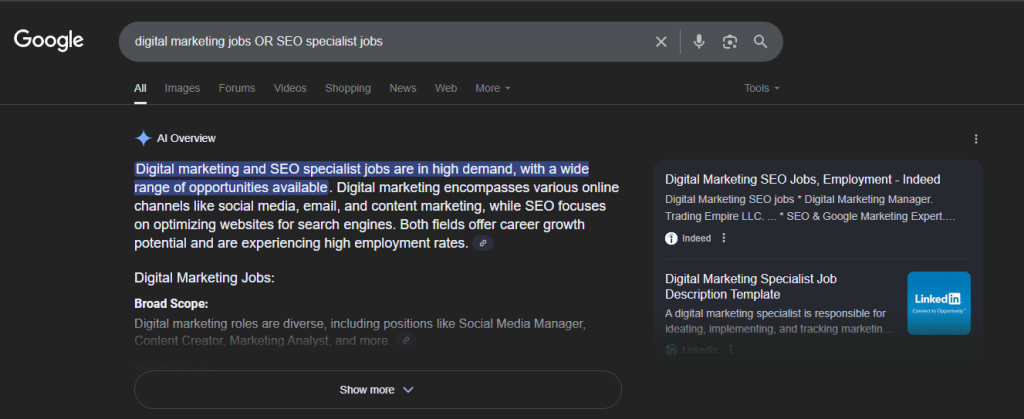Click the LinkedIn thumbnail image
Image resolution: width=1024 pixels, height=419 pixels.
[x=938, y=302]
